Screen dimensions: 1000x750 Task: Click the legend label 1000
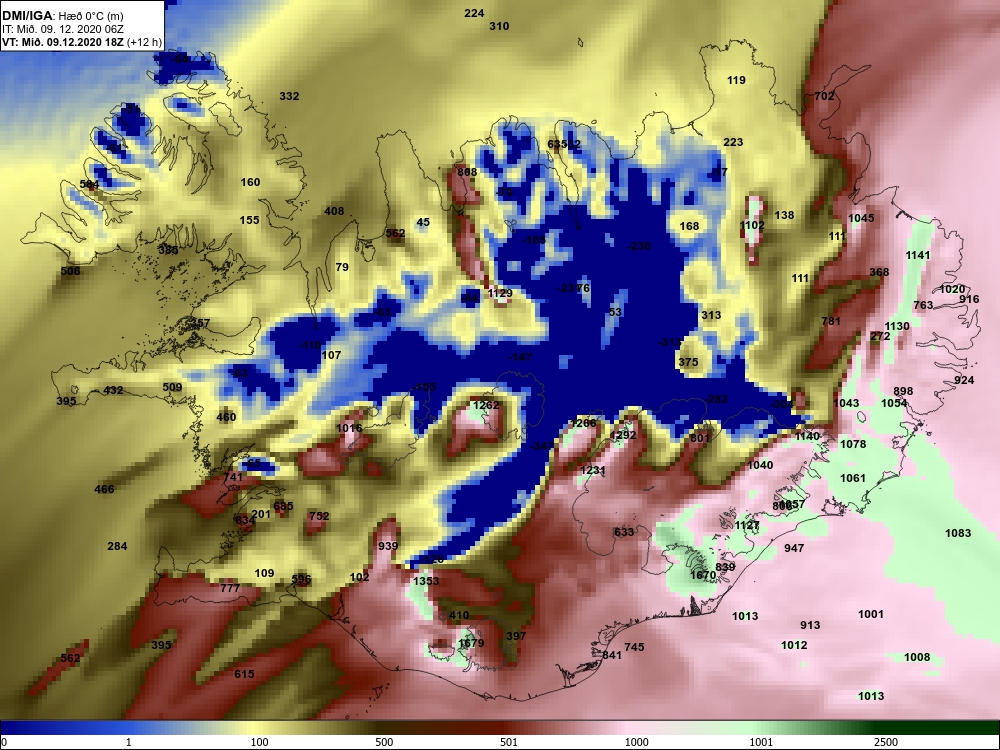click(x=636, y=742)
